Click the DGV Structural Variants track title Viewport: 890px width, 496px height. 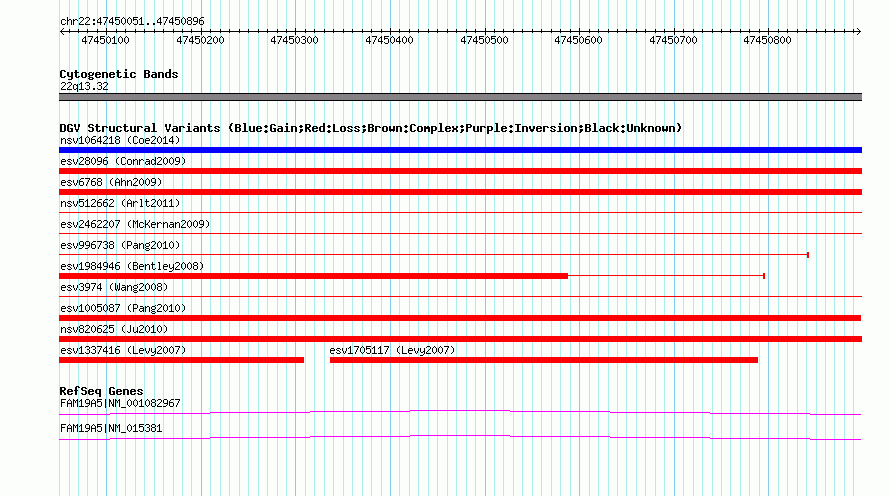point(370,128)
